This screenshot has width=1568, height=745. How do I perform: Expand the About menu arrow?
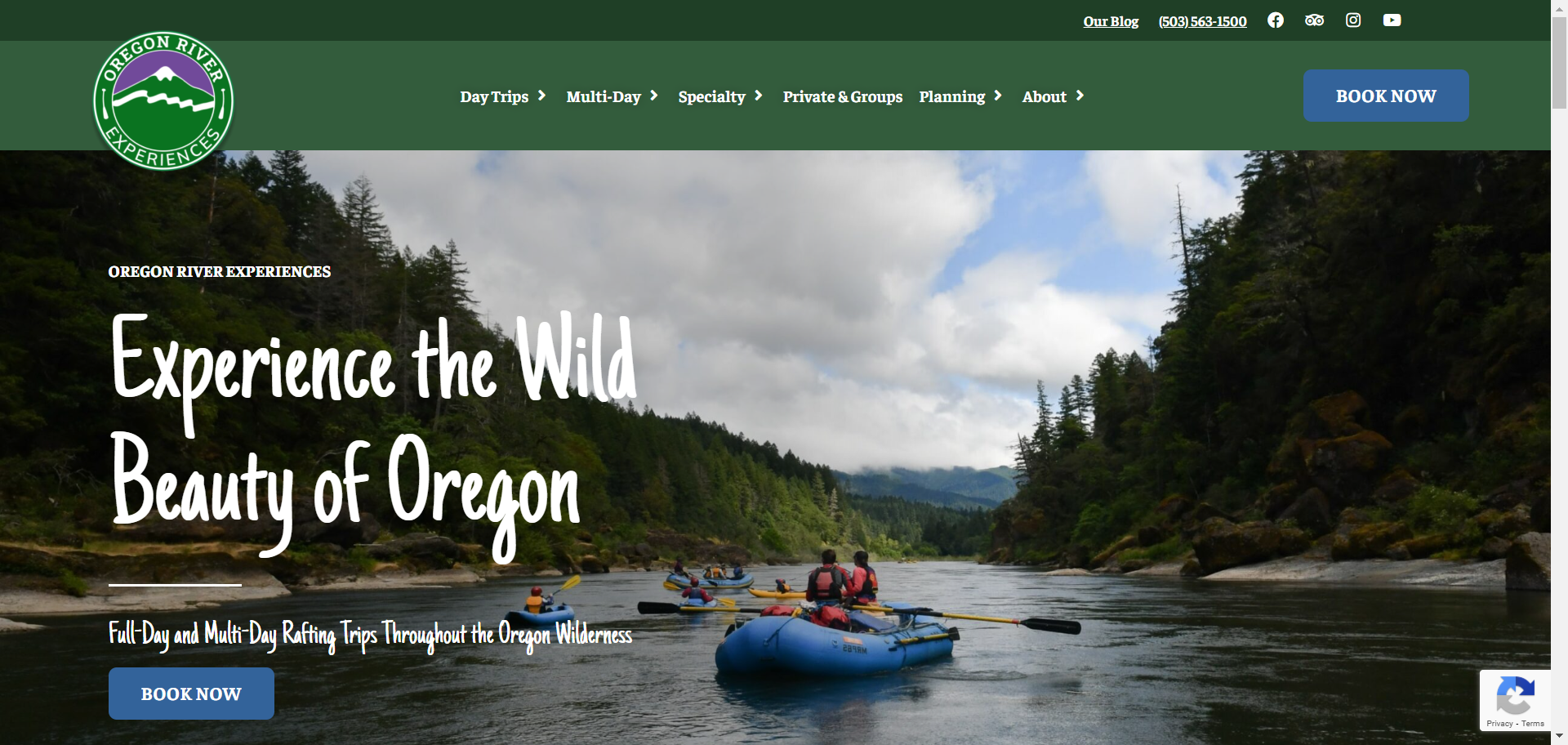tap(1080, 96)
